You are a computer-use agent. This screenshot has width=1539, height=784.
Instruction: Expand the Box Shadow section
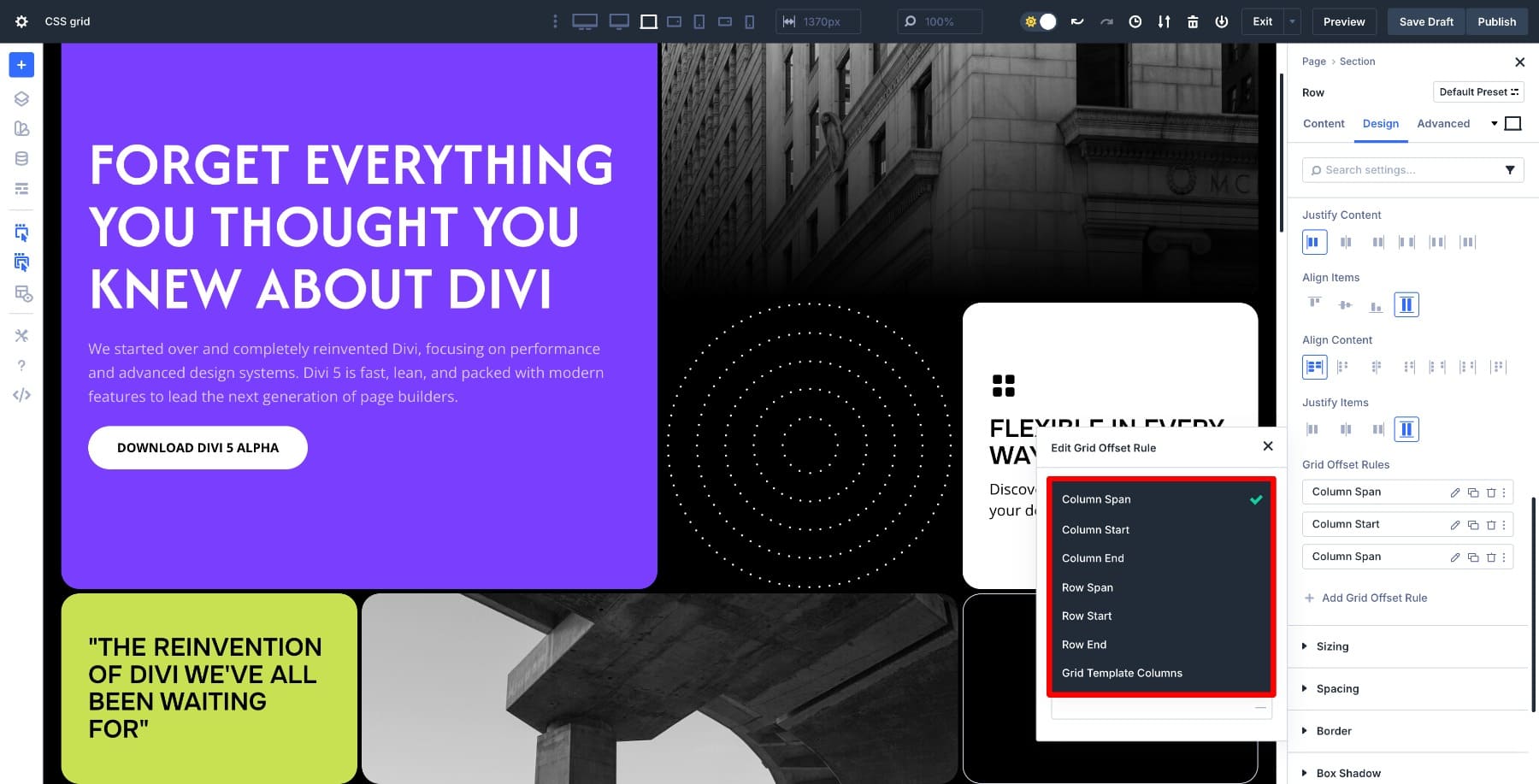click(1347, 773)
